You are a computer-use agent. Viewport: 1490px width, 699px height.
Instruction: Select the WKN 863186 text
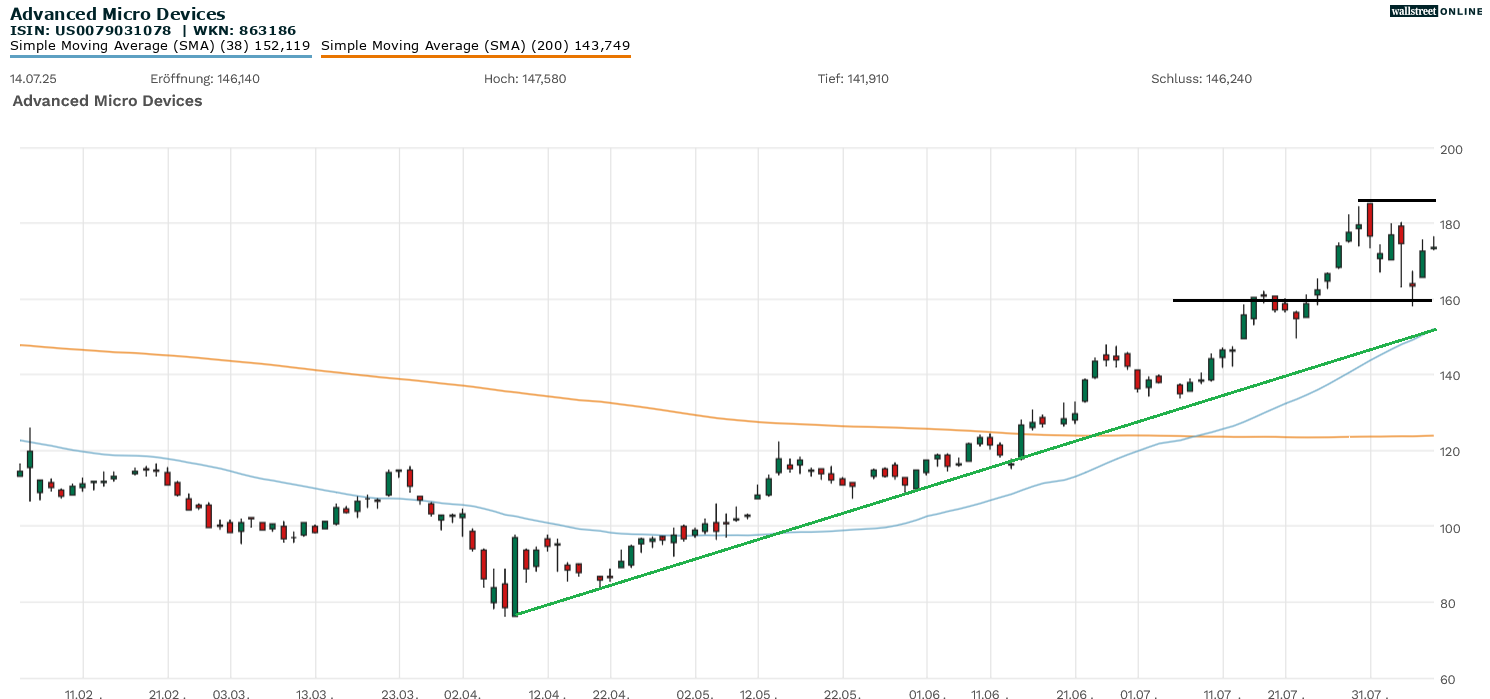(x=245, y=30)
